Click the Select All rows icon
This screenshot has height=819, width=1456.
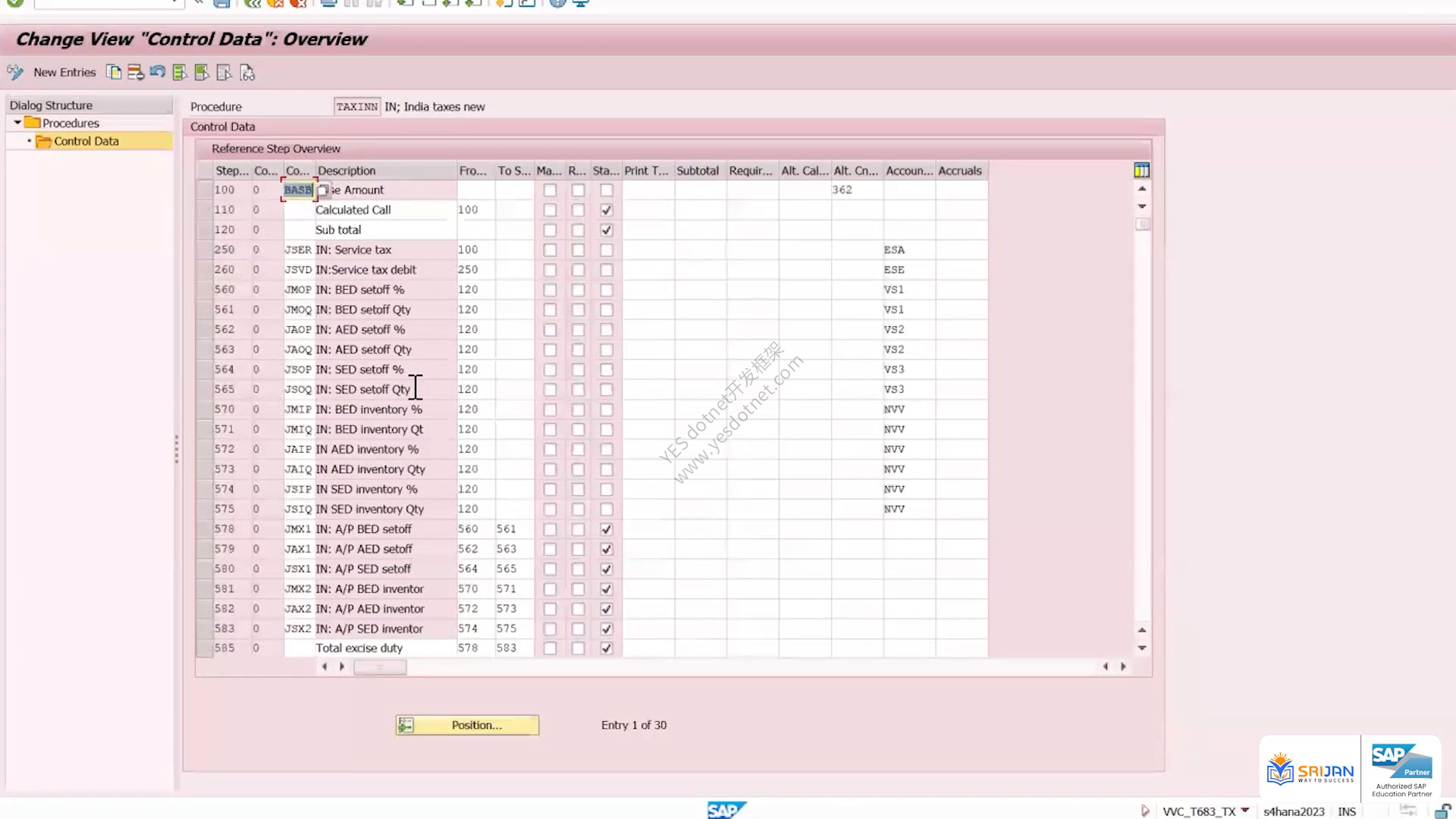coord(180,73)
